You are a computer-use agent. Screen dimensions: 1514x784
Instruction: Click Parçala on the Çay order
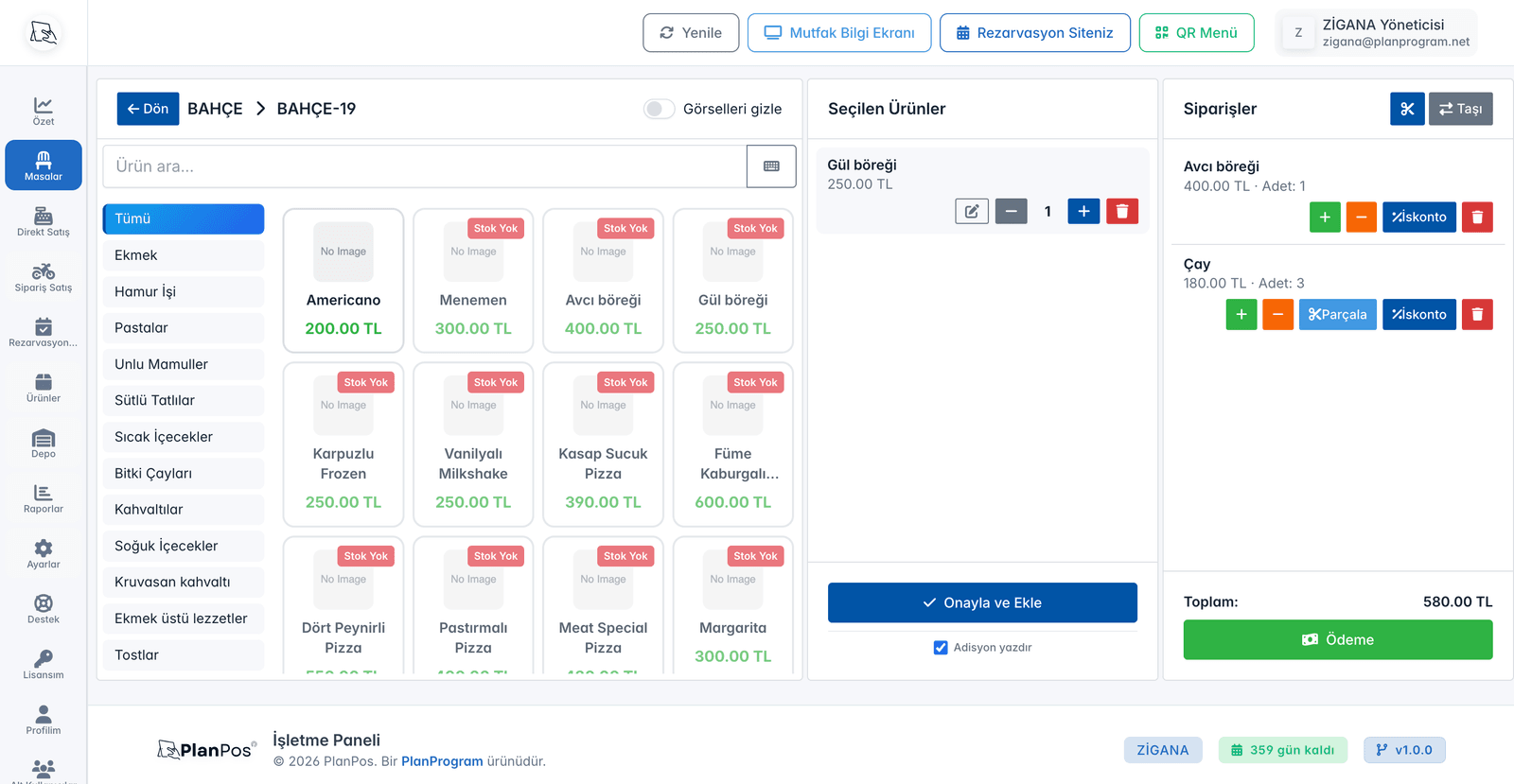1338,315
